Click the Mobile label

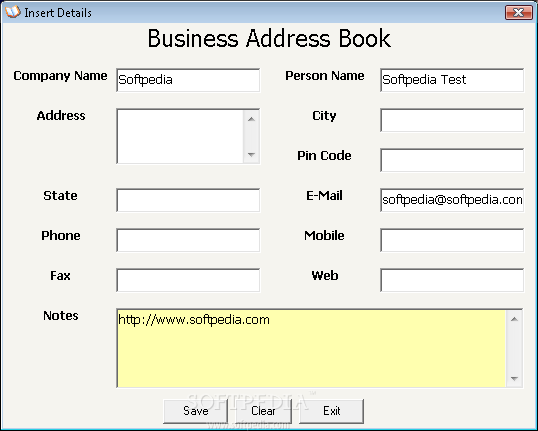(x=324, y=236)
